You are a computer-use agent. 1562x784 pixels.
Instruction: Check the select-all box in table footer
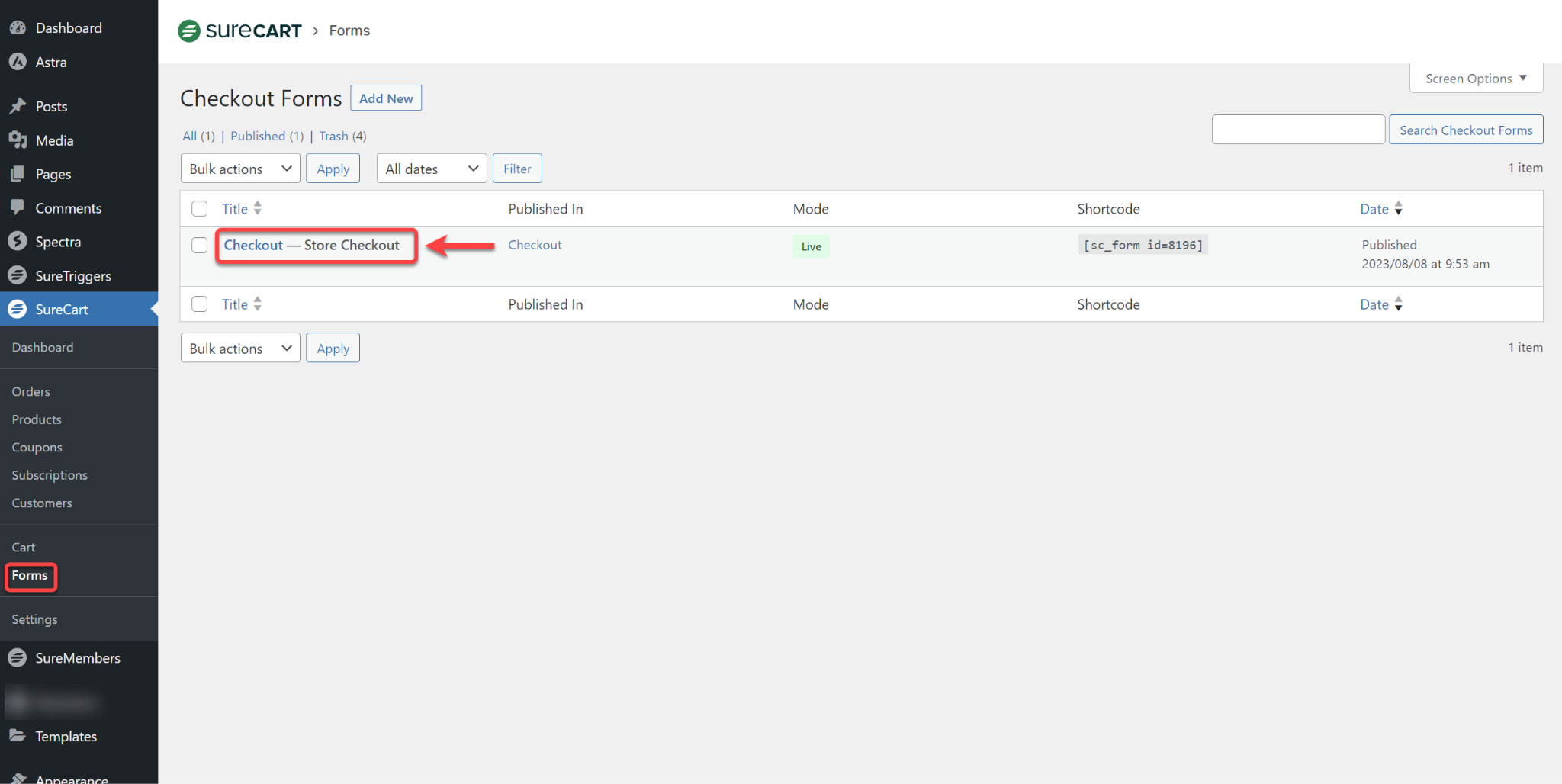pos(200,304)
